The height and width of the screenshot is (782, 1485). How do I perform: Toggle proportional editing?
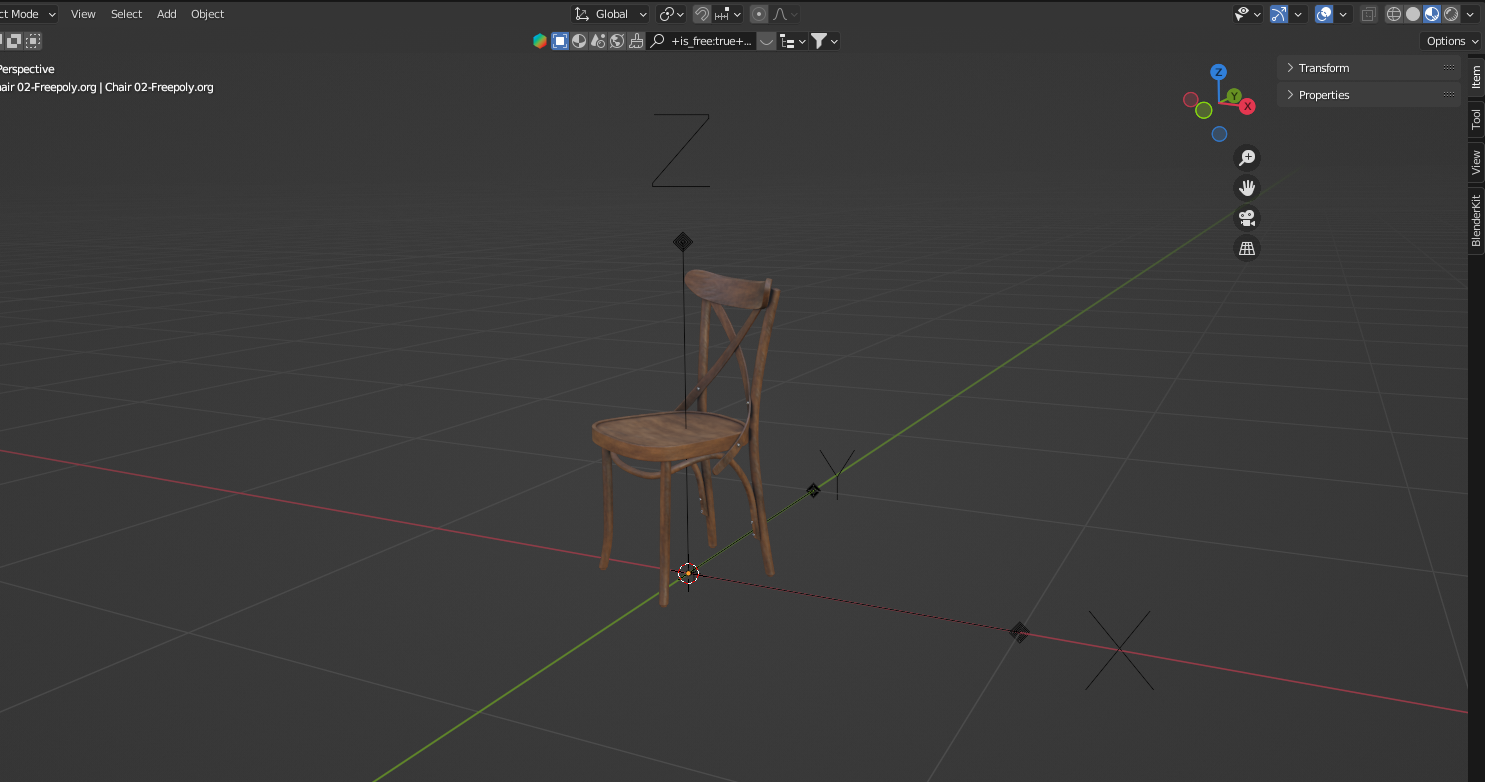pos(759,14)
